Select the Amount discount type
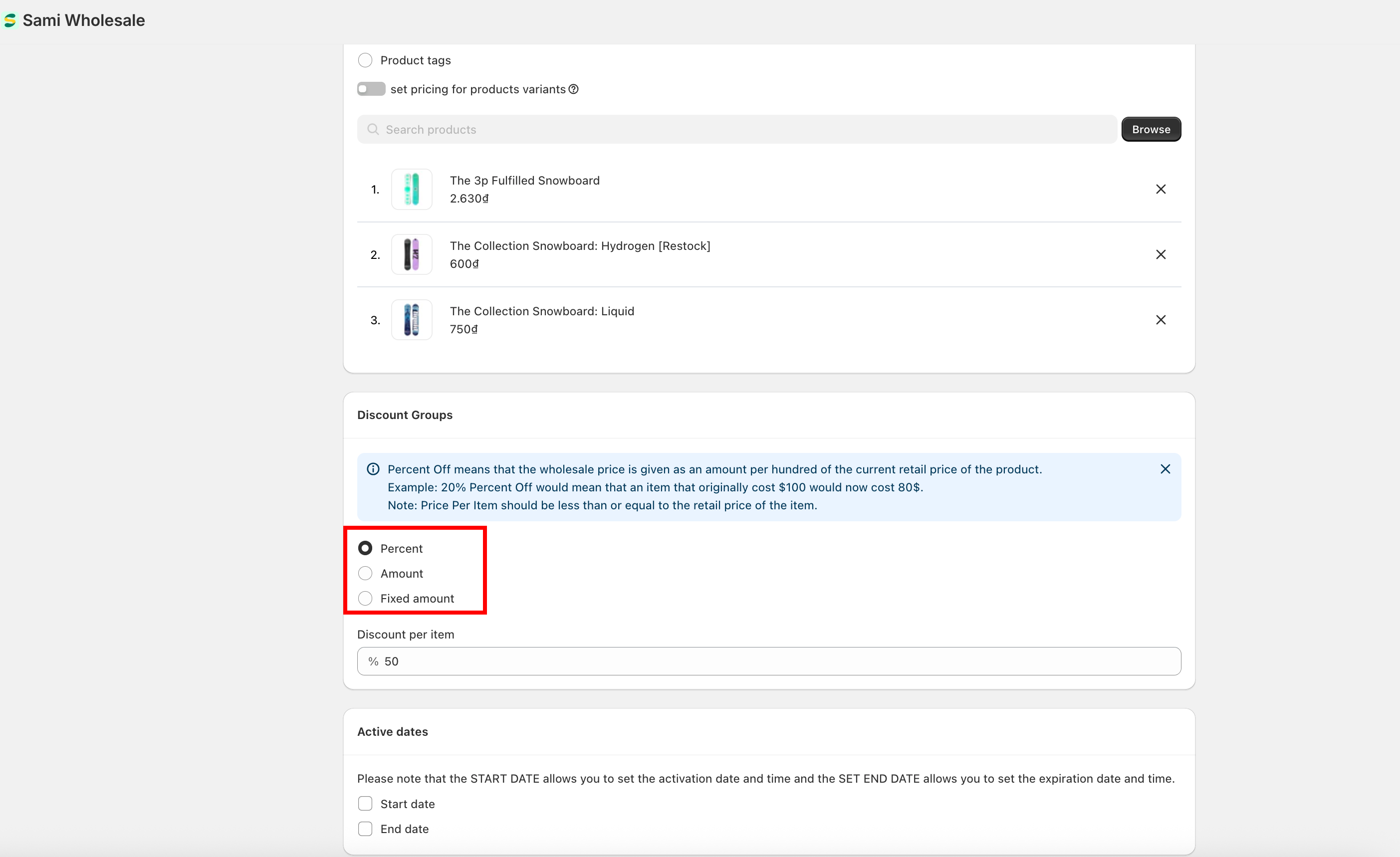Screen dimensions: 1400x857 (x=365, y=574)
